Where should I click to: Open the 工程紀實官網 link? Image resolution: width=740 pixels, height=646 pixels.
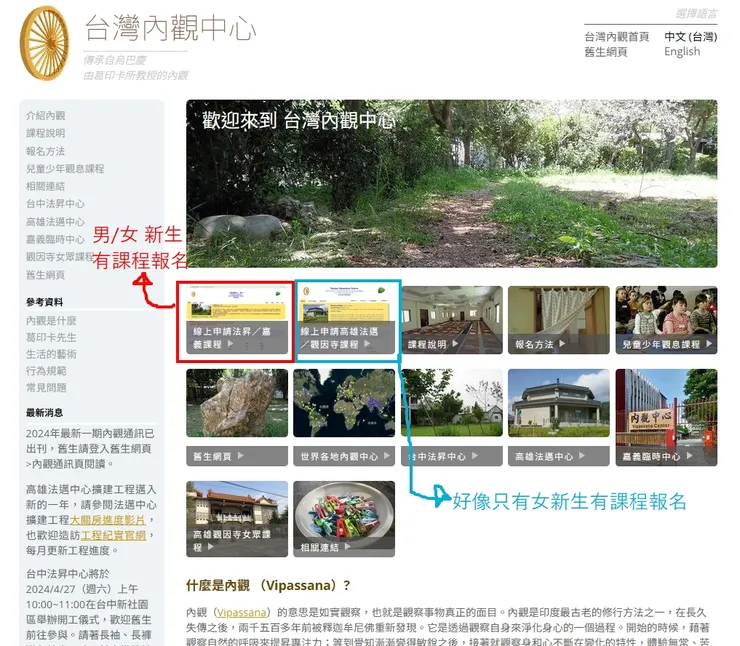pyautogui.click(x=113, y=535)
